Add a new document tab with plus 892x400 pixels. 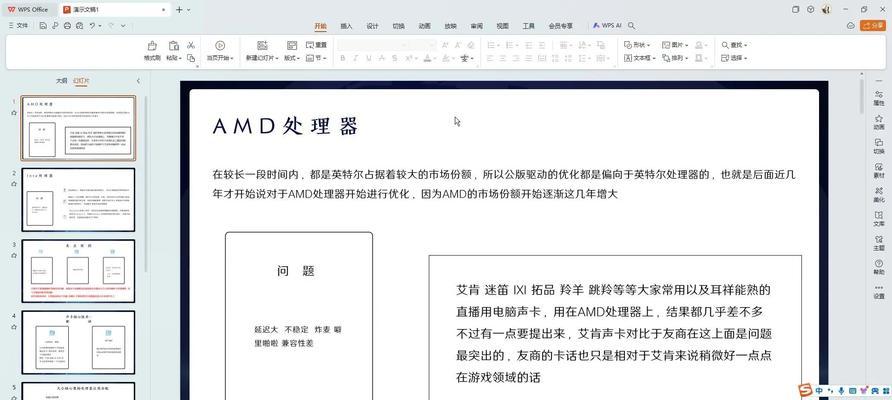(179, 10)
